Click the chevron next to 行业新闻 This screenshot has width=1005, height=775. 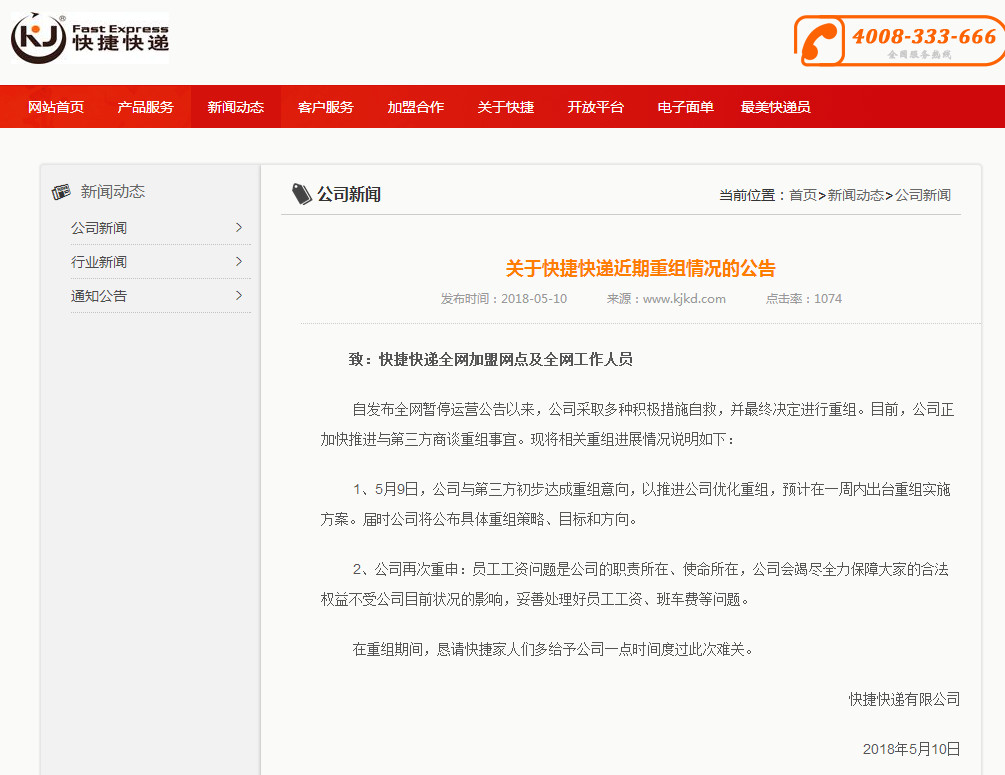239,262
